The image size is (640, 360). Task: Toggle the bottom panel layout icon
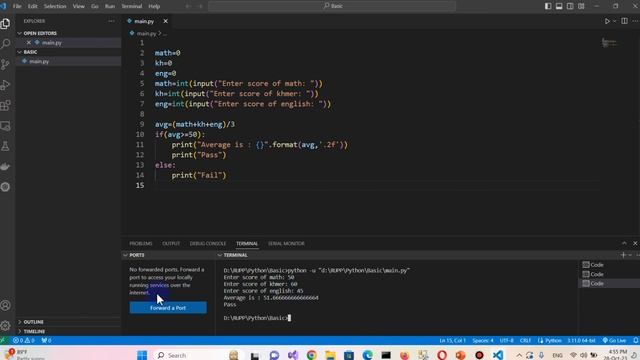[x=559, y=6]
